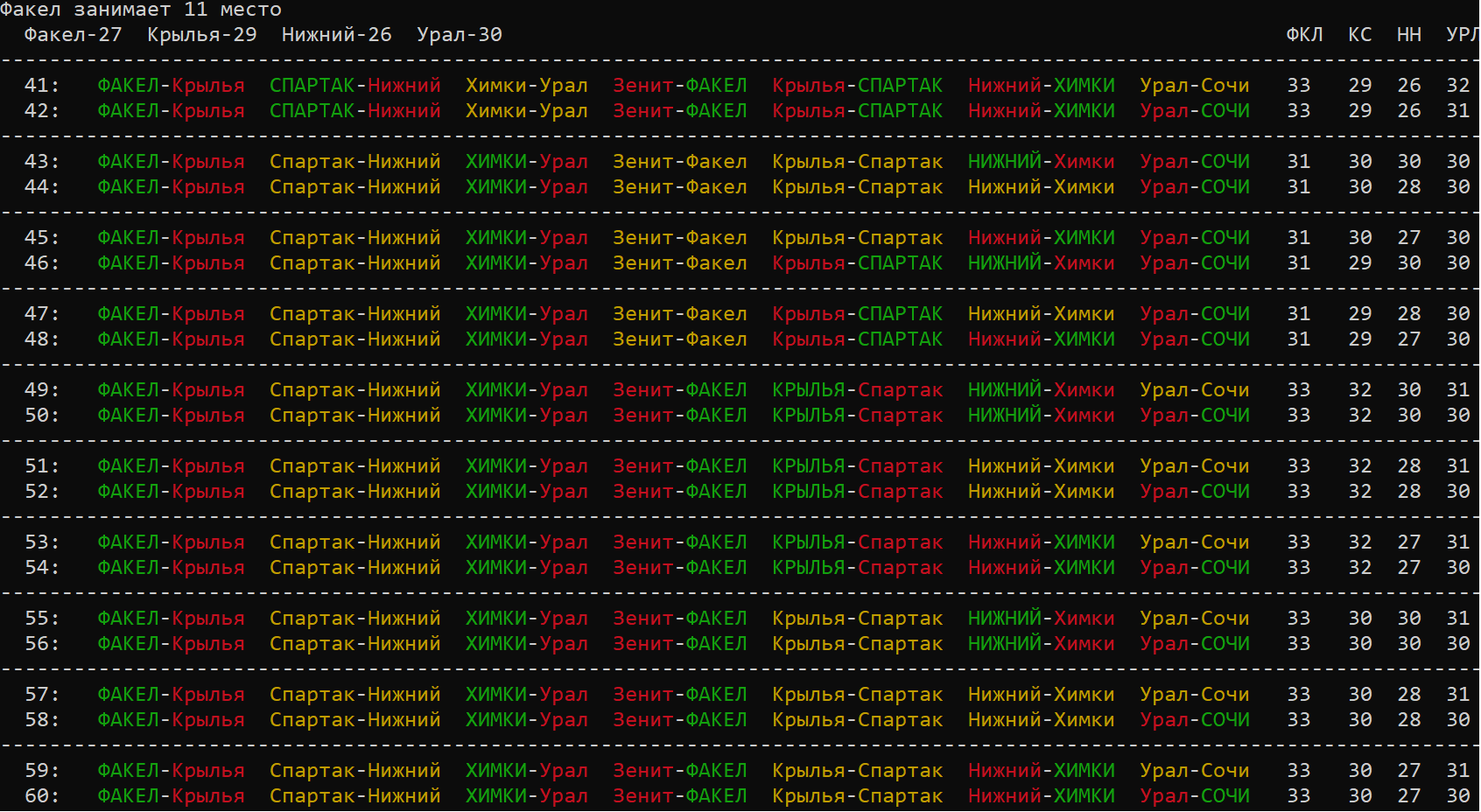Select 'Урал-Сочи' match in row 49
The height and width of the screenshot is (812, 1481).
pyautogui.click(x=1195, y=390)
